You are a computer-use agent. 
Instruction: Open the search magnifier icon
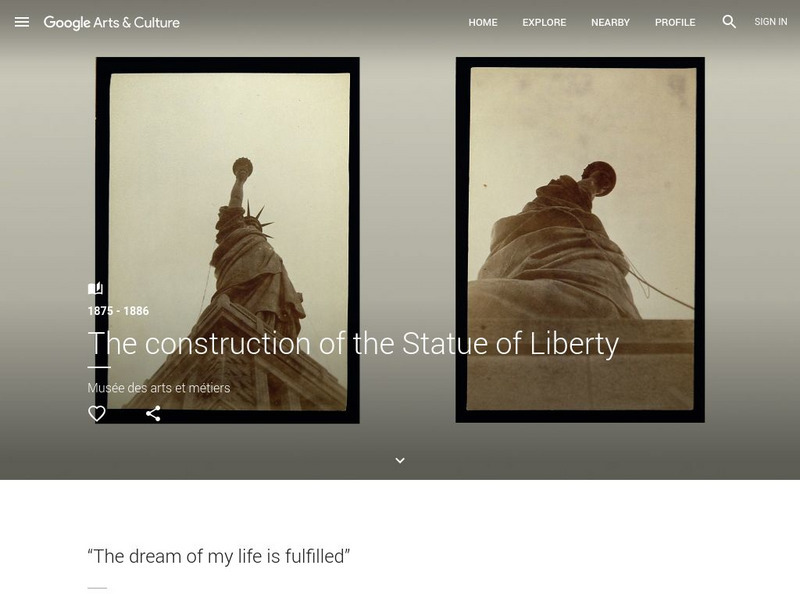(729, 21)
